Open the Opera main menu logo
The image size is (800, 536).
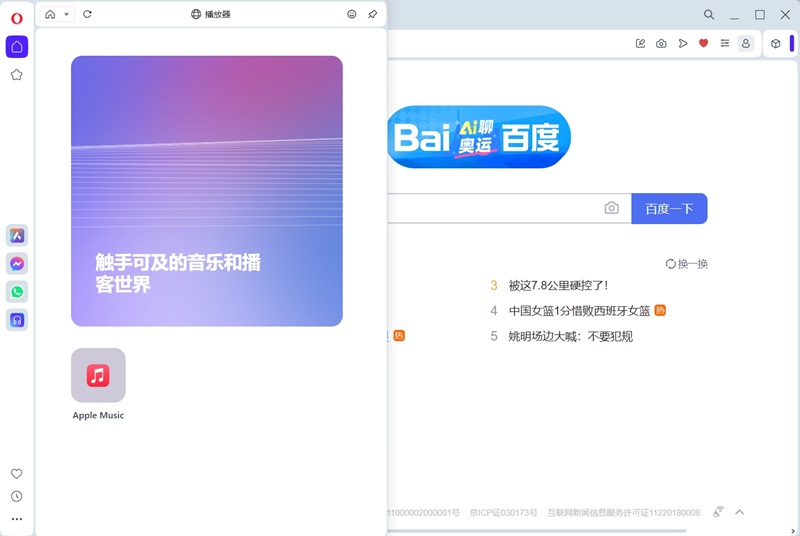tap(17, 18)
